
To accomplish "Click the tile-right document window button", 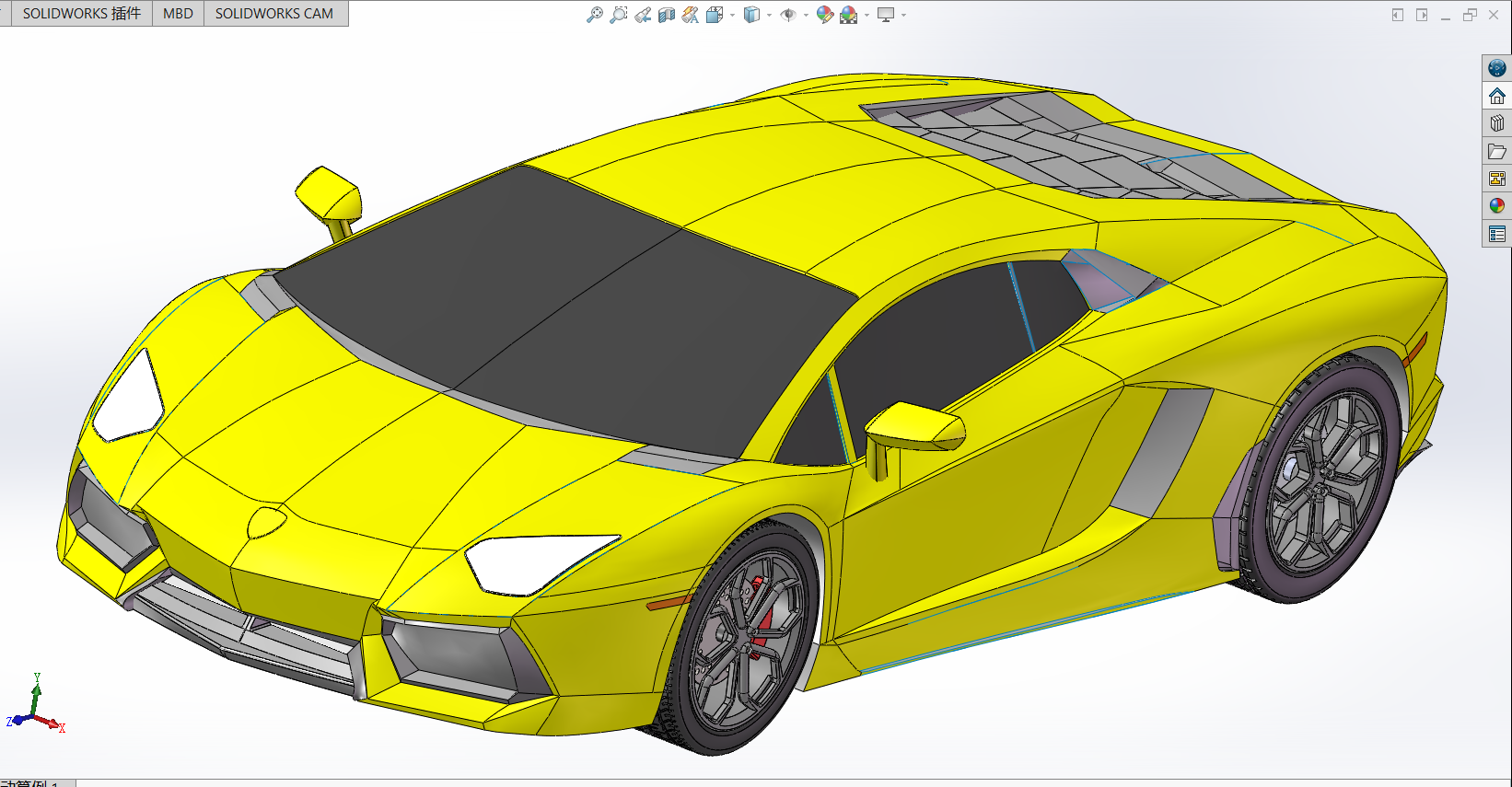I will (1422, 15).
